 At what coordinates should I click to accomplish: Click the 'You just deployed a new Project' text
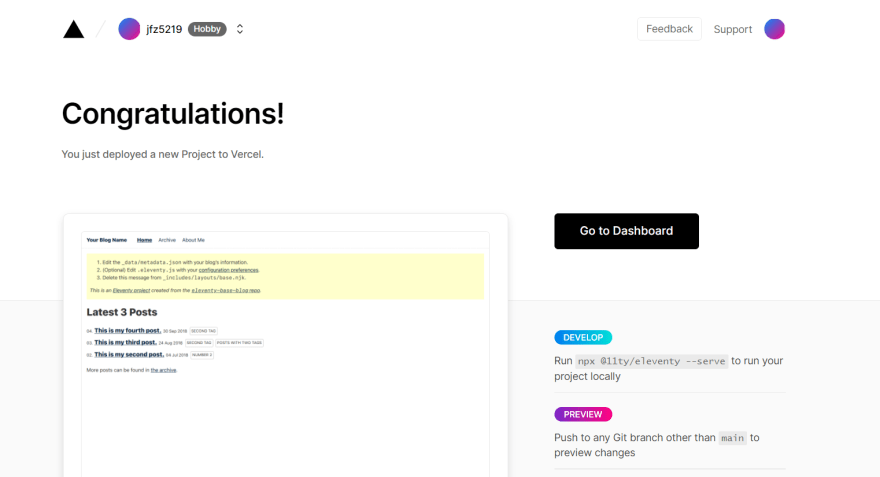point(163,154)
